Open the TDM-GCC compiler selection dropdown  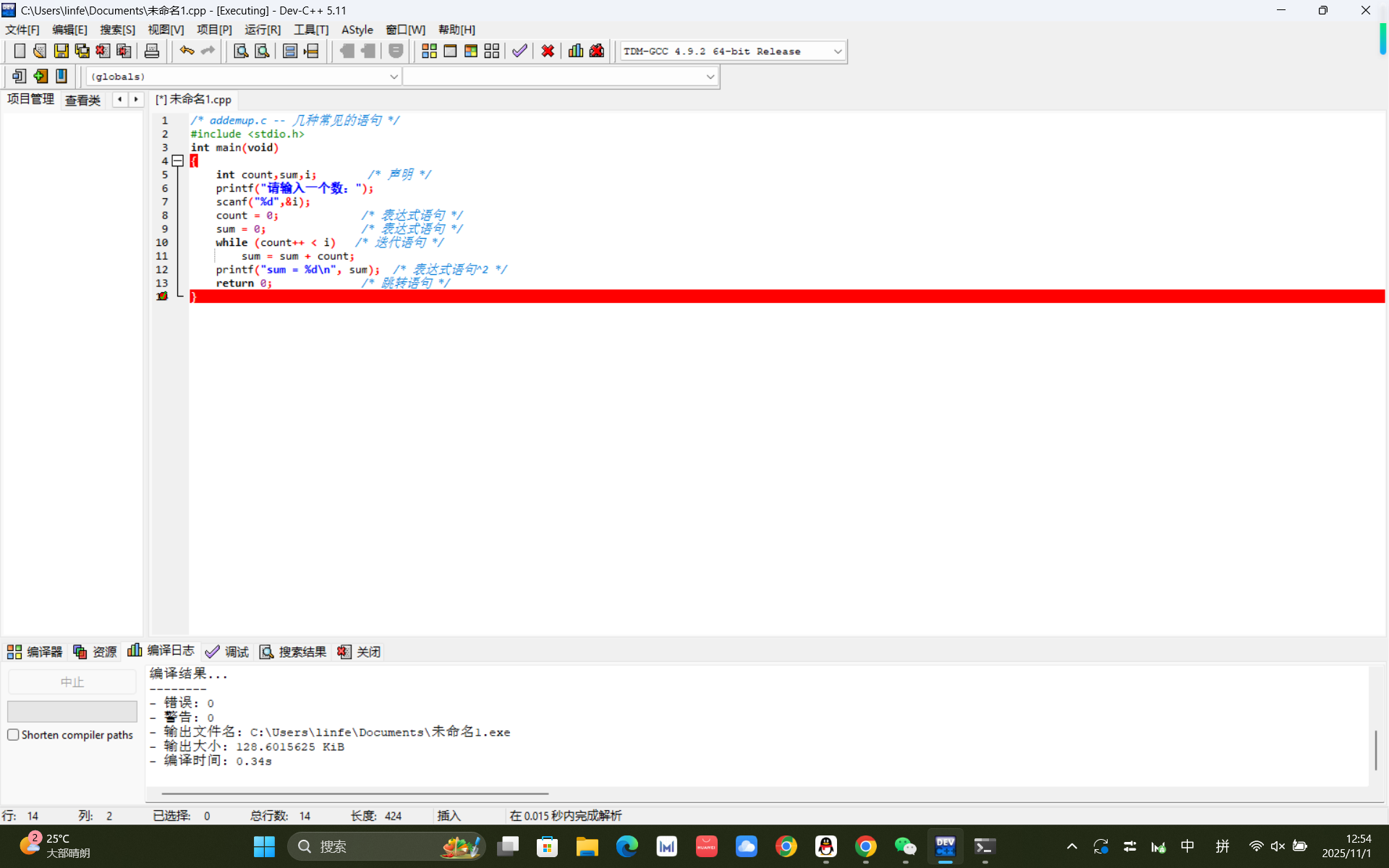pyautogui.click(x=837, y=51)
